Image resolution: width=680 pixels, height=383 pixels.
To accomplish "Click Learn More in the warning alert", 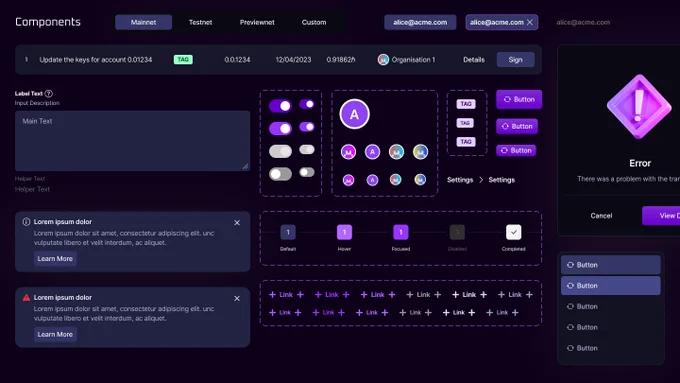I will click(55, 334).
